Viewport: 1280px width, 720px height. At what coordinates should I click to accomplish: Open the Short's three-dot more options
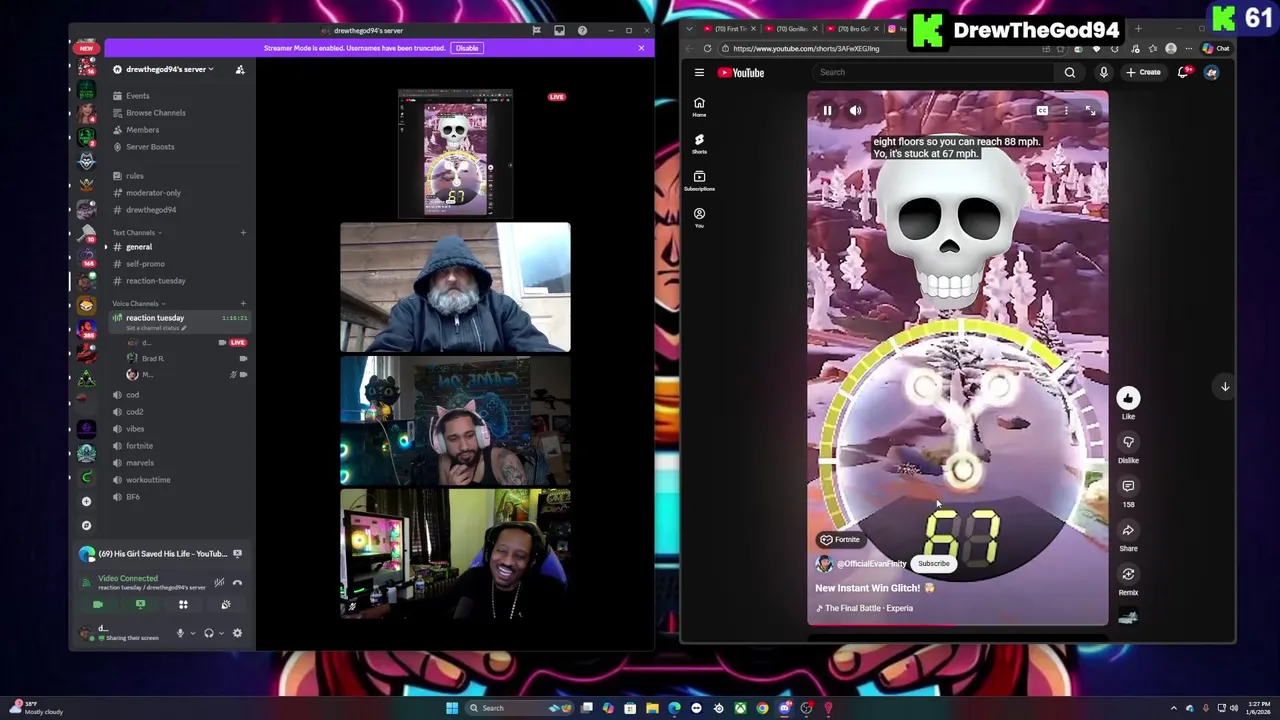click(x=1066, y=111)
